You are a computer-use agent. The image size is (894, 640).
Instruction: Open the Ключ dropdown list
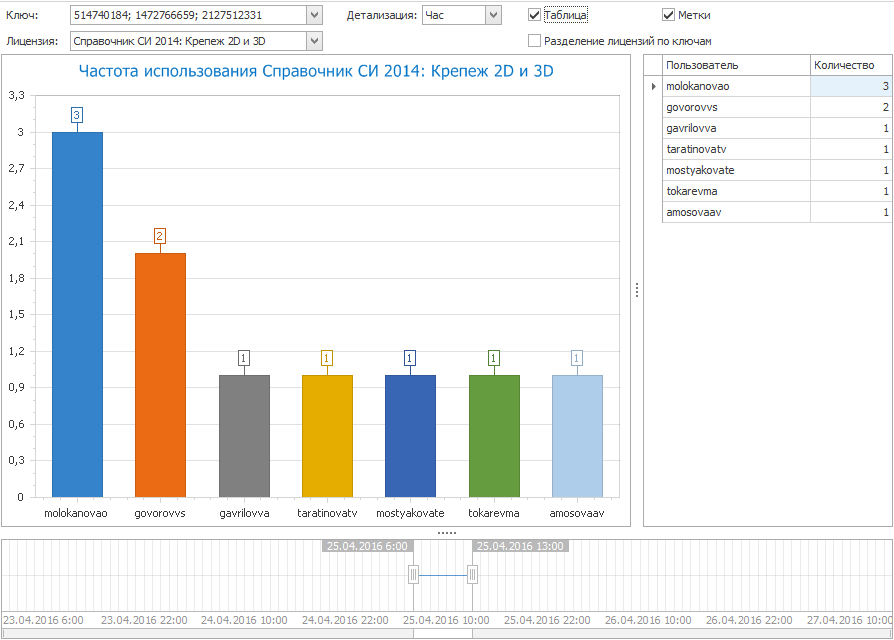pos(314,15)
